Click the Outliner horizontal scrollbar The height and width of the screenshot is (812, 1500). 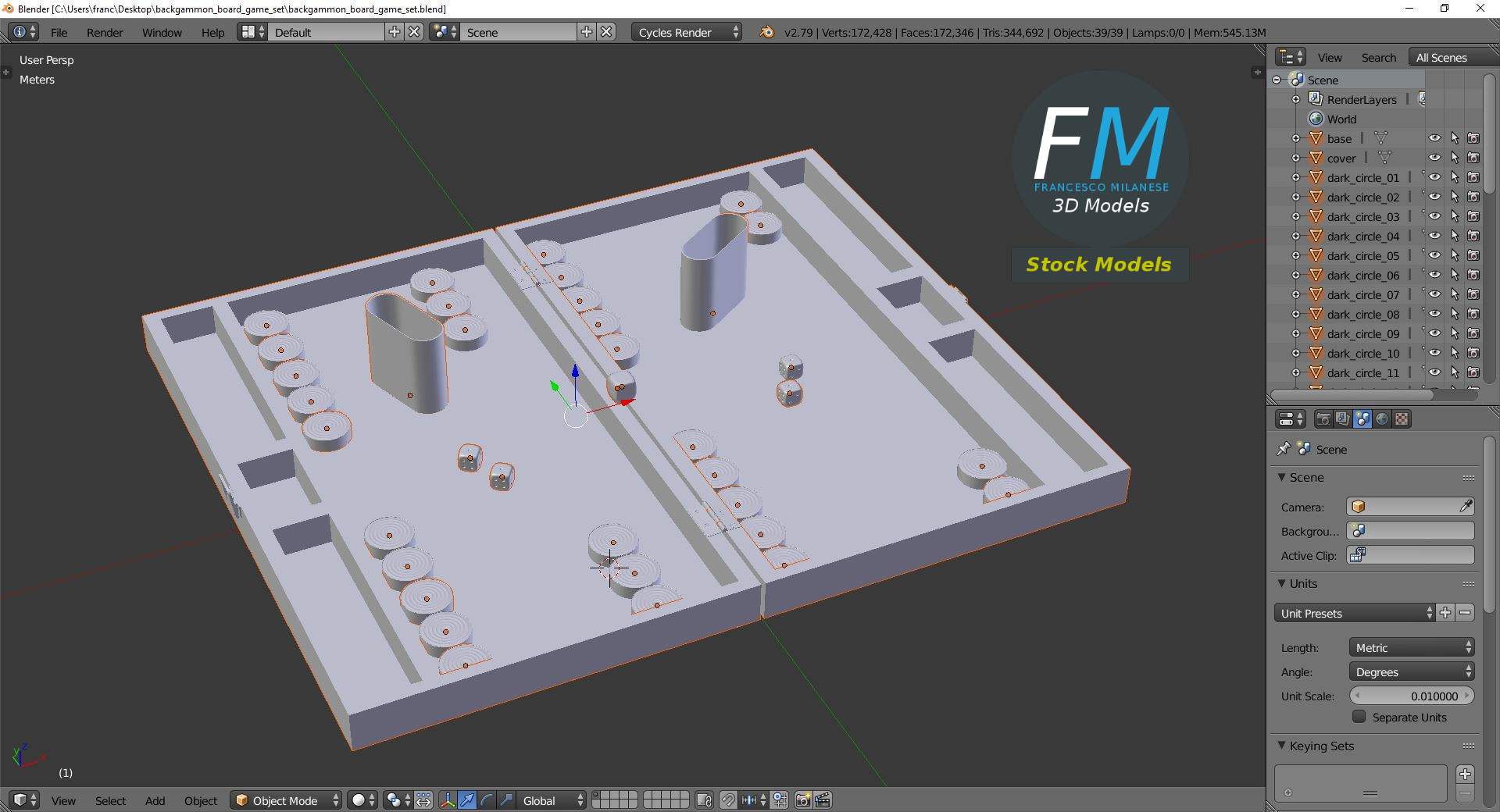[1352, 395]
